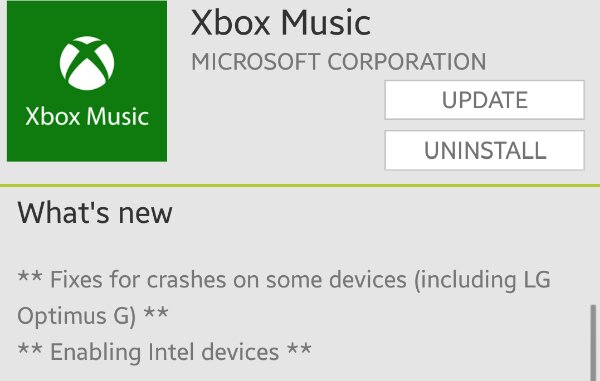Viewport: 600px width, 381px height.
Task: Tap the UPDATE button
Action: click(484, 100)
